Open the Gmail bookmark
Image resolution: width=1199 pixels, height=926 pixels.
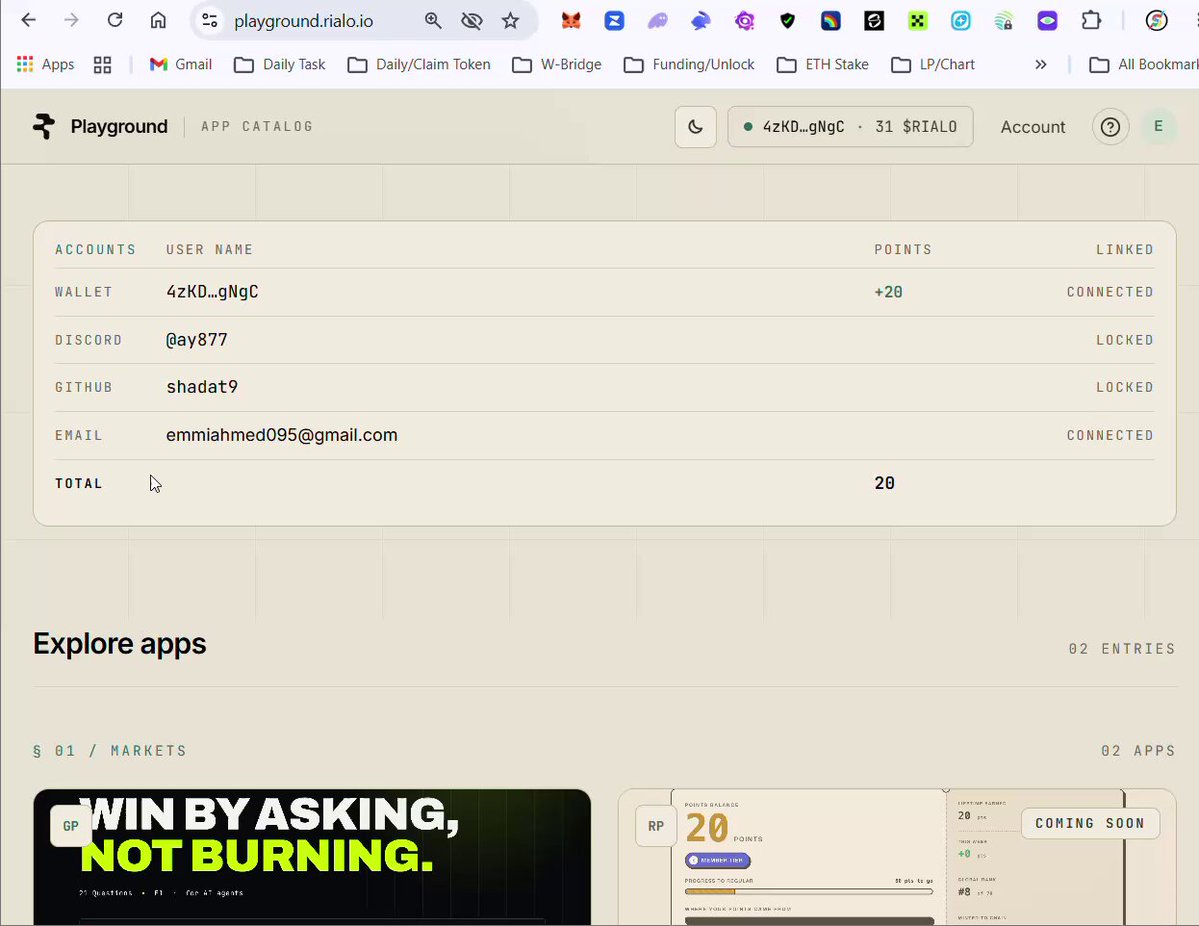[180, 65]
